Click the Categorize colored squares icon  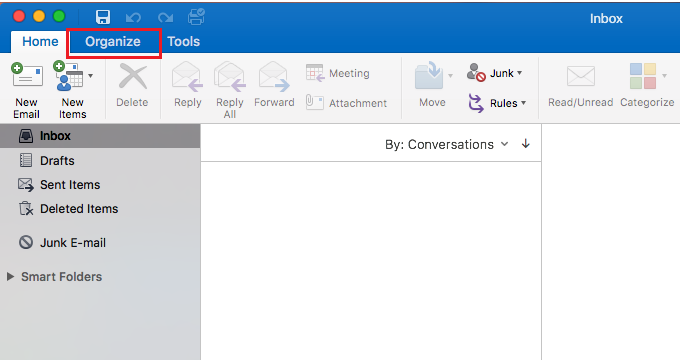643,76
